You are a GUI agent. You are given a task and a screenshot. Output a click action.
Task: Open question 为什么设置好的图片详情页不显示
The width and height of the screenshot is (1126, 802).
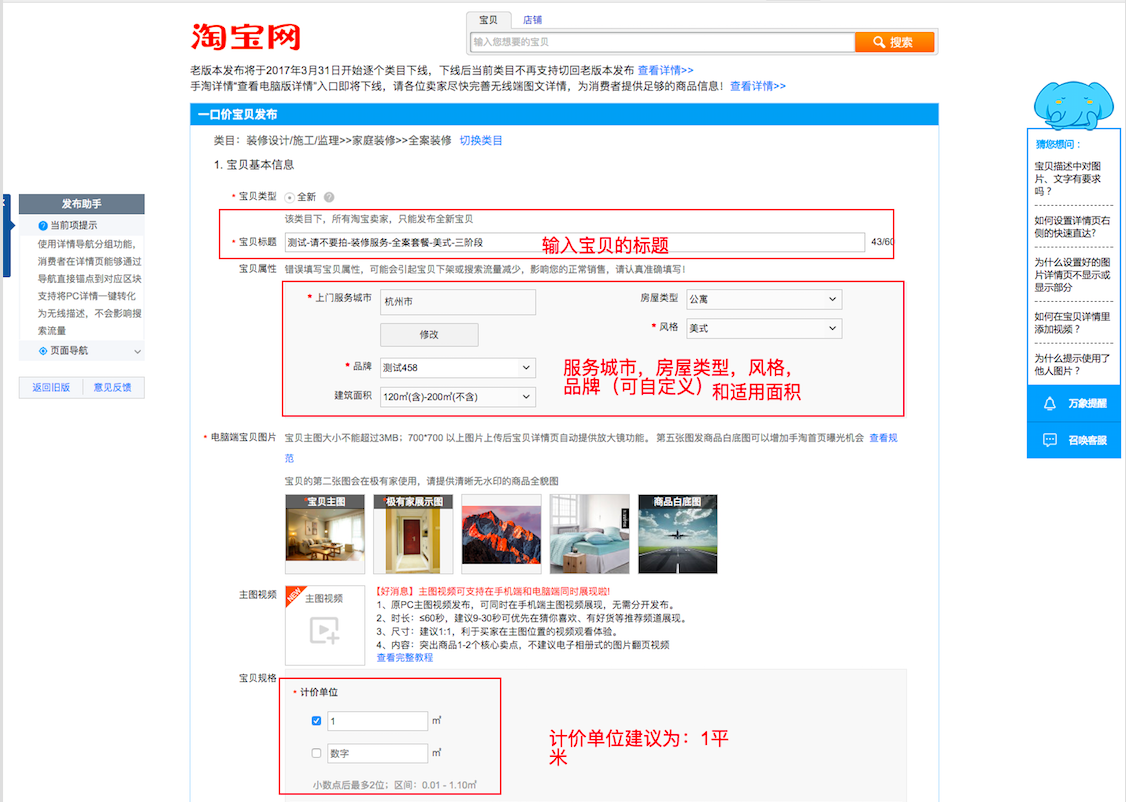(x=1071, y=275)
